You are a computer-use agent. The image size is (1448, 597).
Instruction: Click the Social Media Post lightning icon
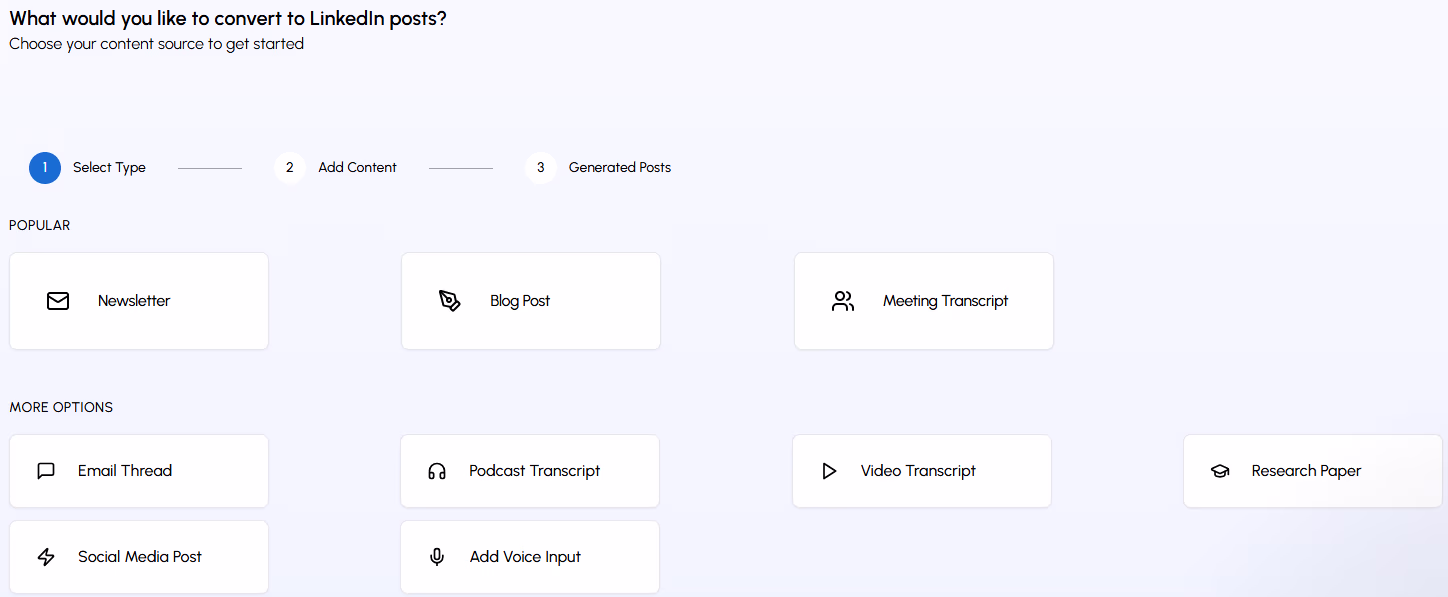coord(45,556)
